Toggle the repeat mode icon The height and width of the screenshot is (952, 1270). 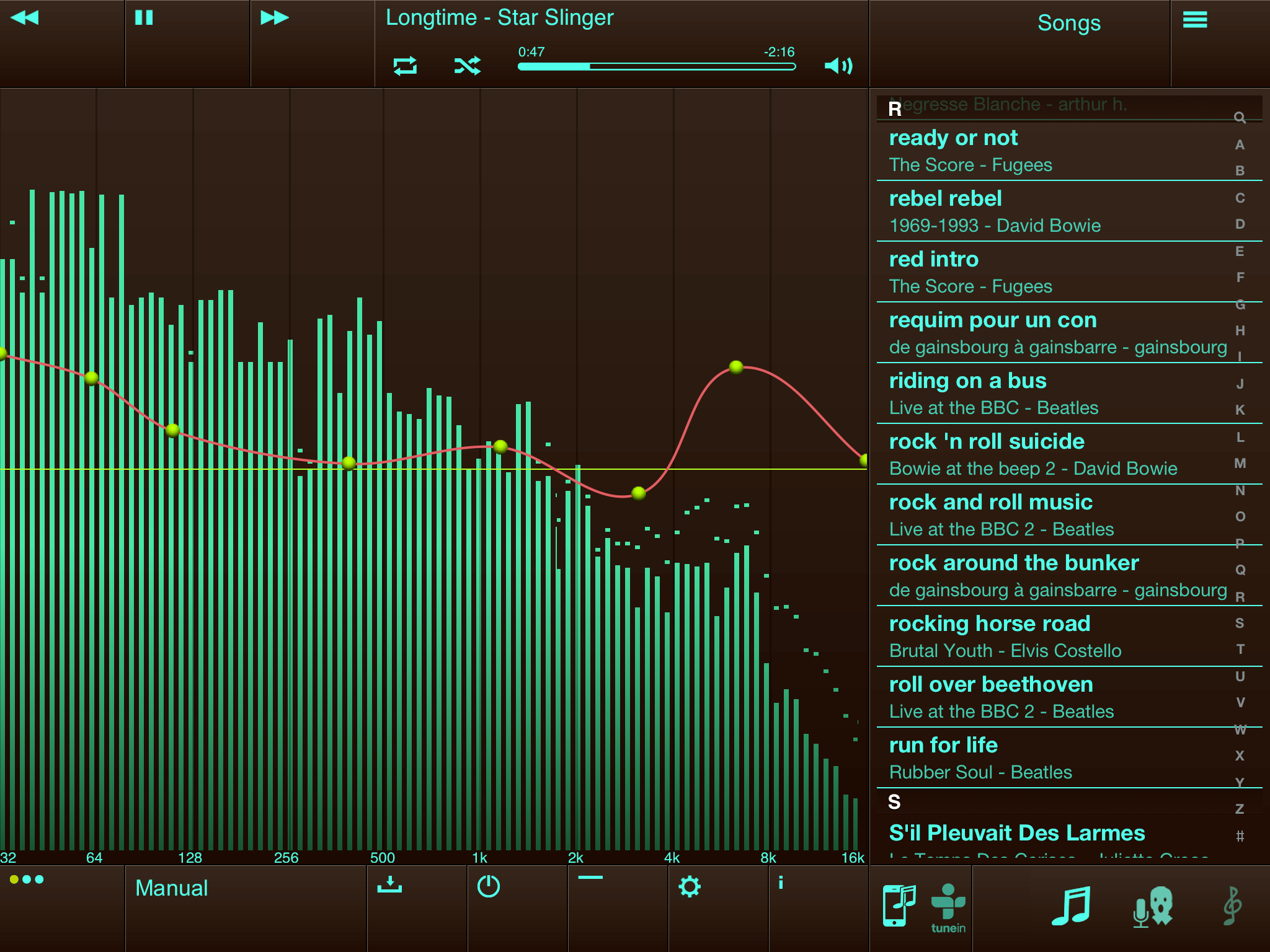[405, 66]
